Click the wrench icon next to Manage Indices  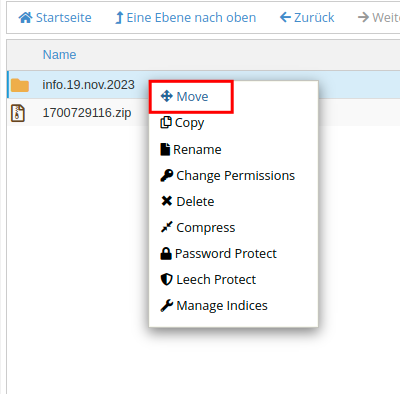(167, 305)
